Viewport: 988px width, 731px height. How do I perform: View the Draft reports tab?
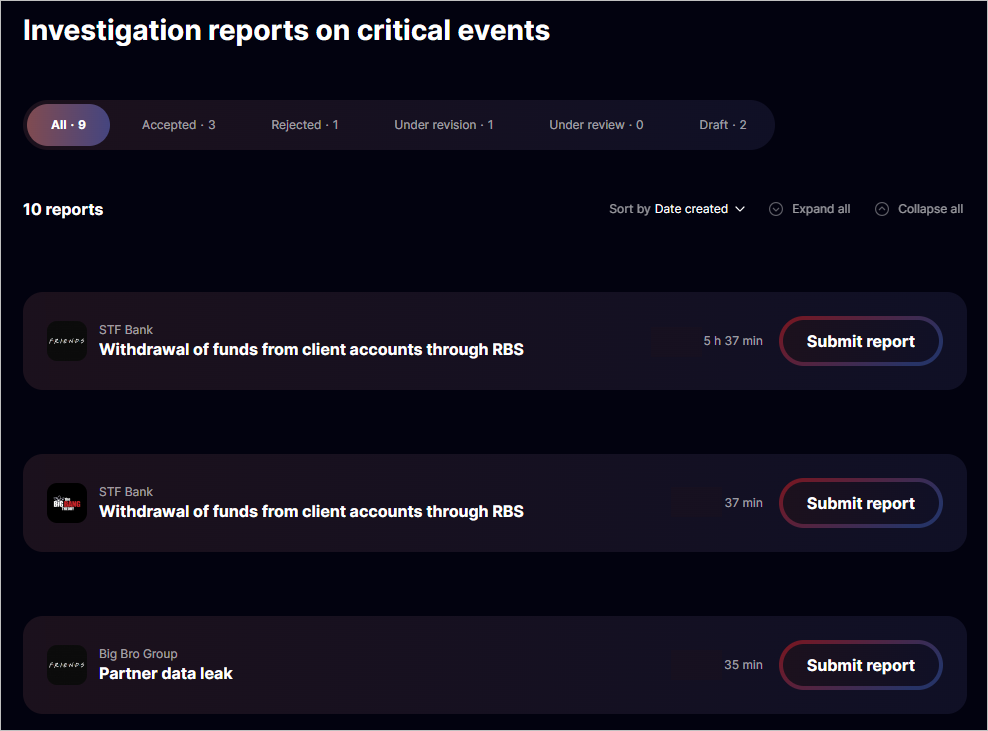click(x=722, y=125)
